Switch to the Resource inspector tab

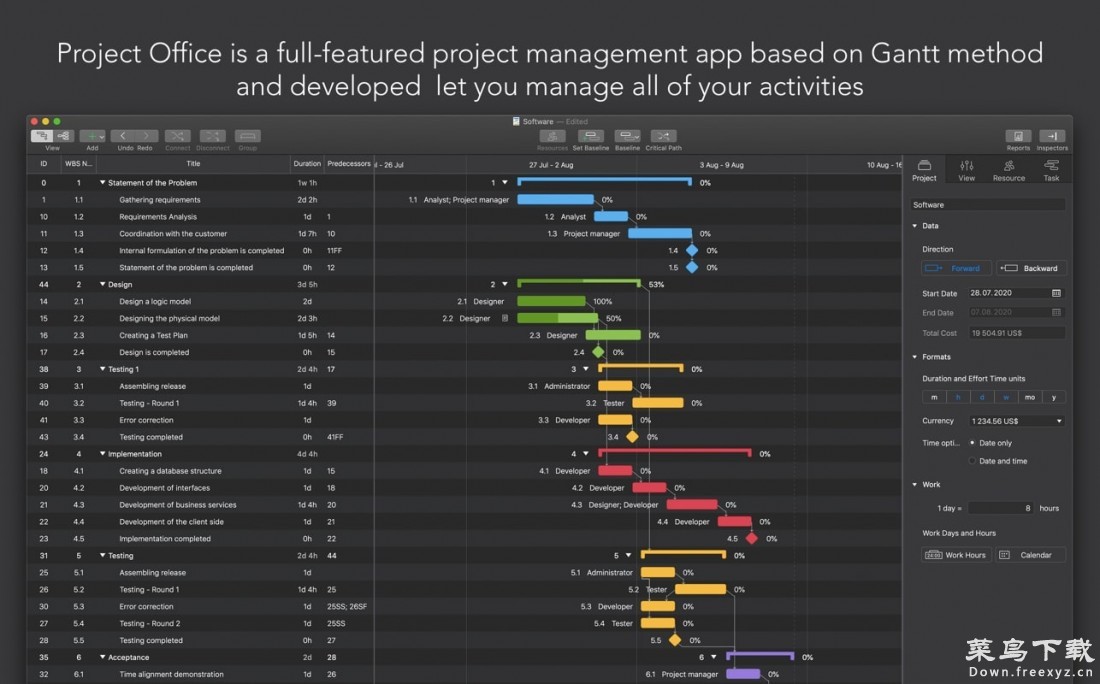(x=1009, y=170)
